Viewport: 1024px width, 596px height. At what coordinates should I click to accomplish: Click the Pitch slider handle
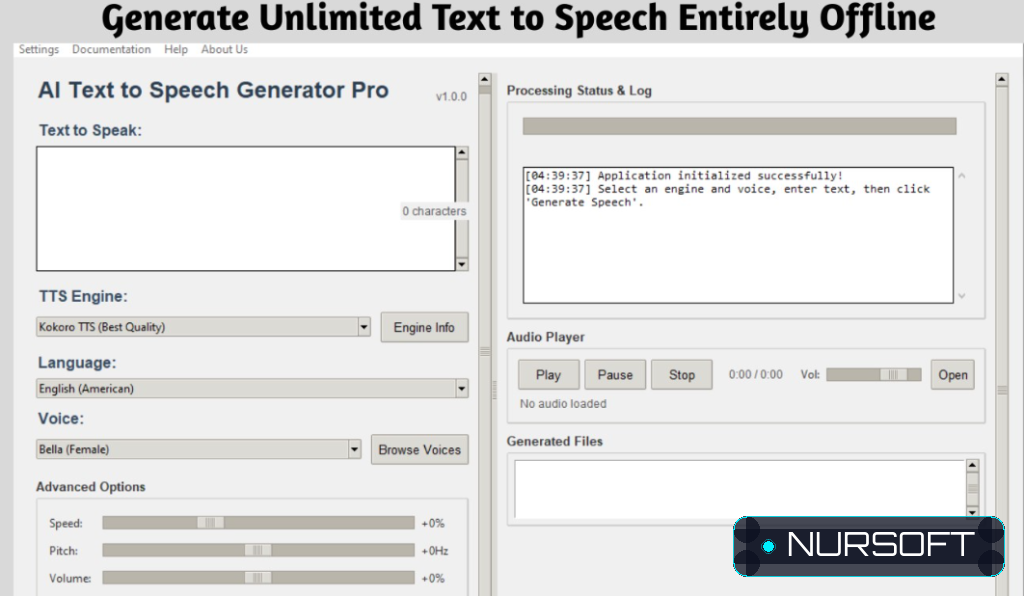click(258, 550)
